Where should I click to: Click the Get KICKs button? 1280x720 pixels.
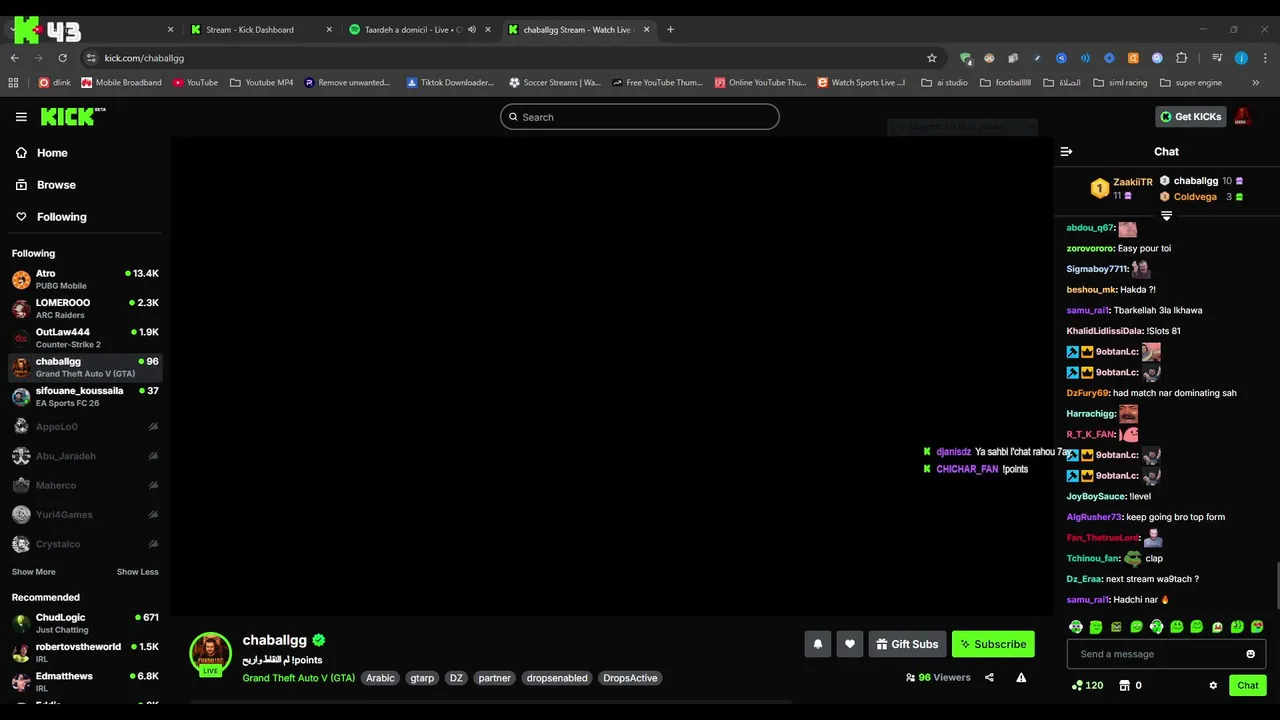[1190, 117]
